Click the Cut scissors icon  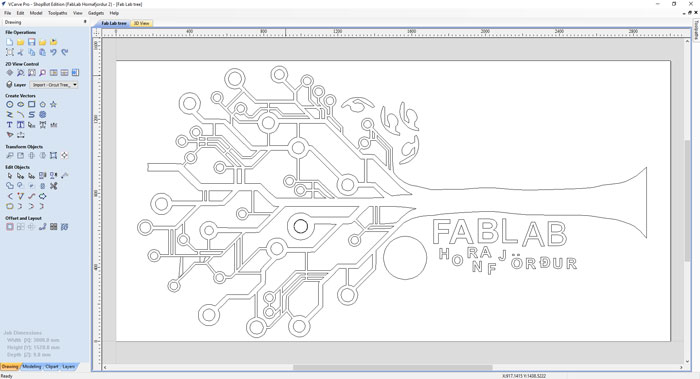click(21, 52)
